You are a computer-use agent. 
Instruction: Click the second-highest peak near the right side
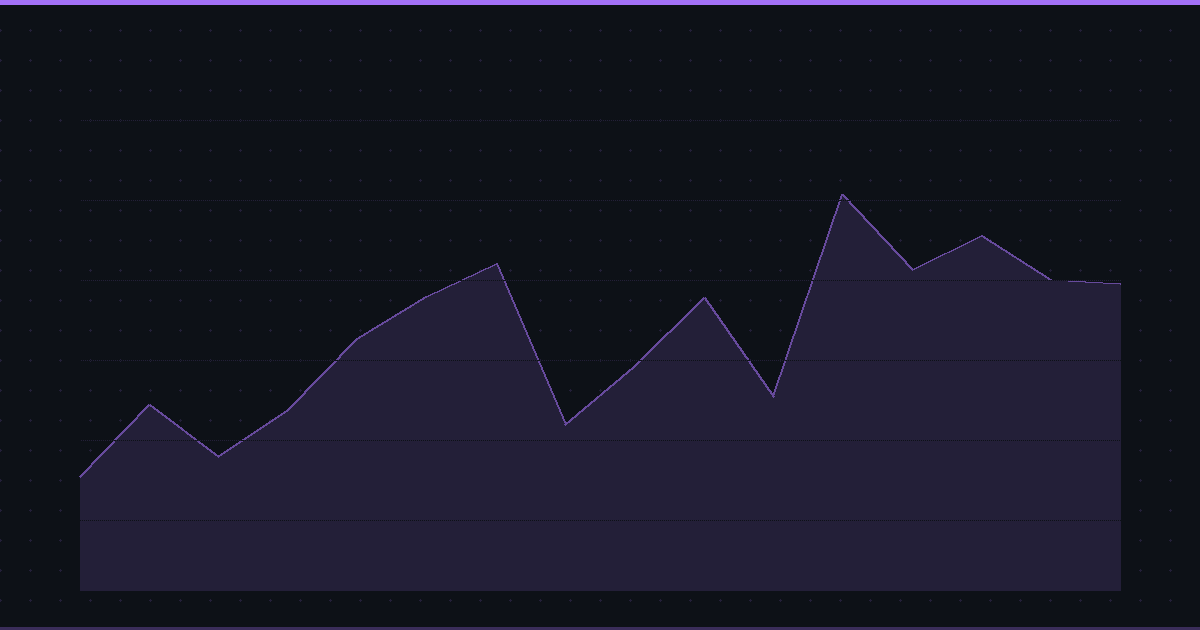(x=982, y=236)
